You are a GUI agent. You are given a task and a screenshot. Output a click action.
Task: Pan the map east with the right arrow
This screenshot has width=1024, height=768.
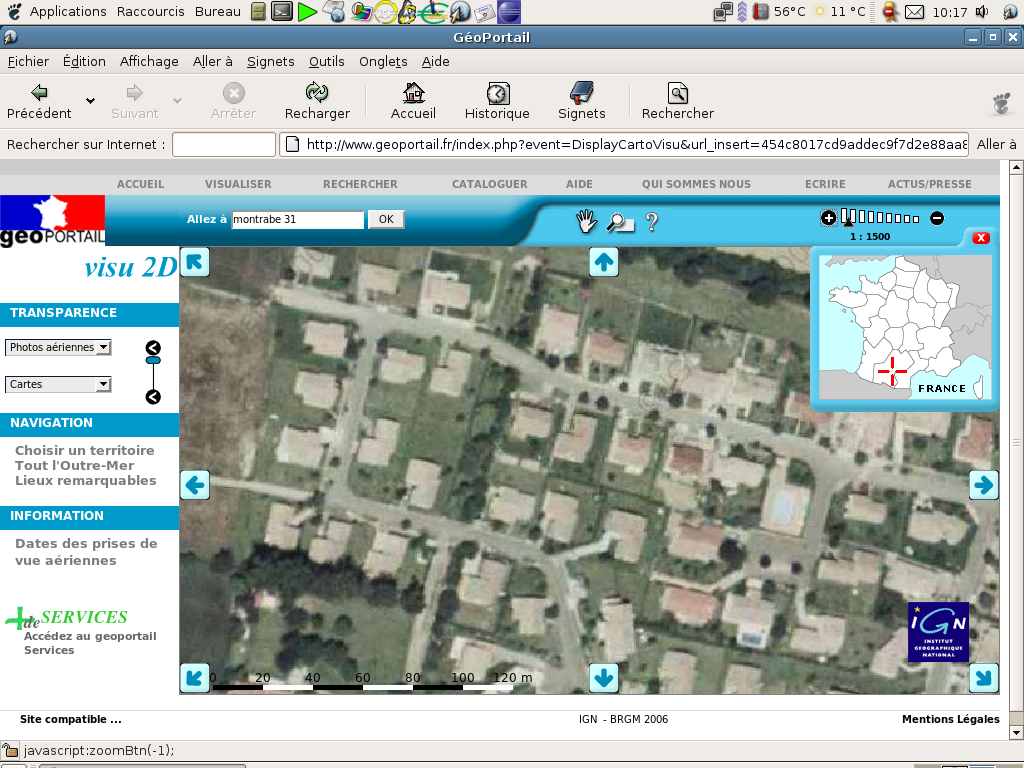pyautogui.click(x=984, y=485)
